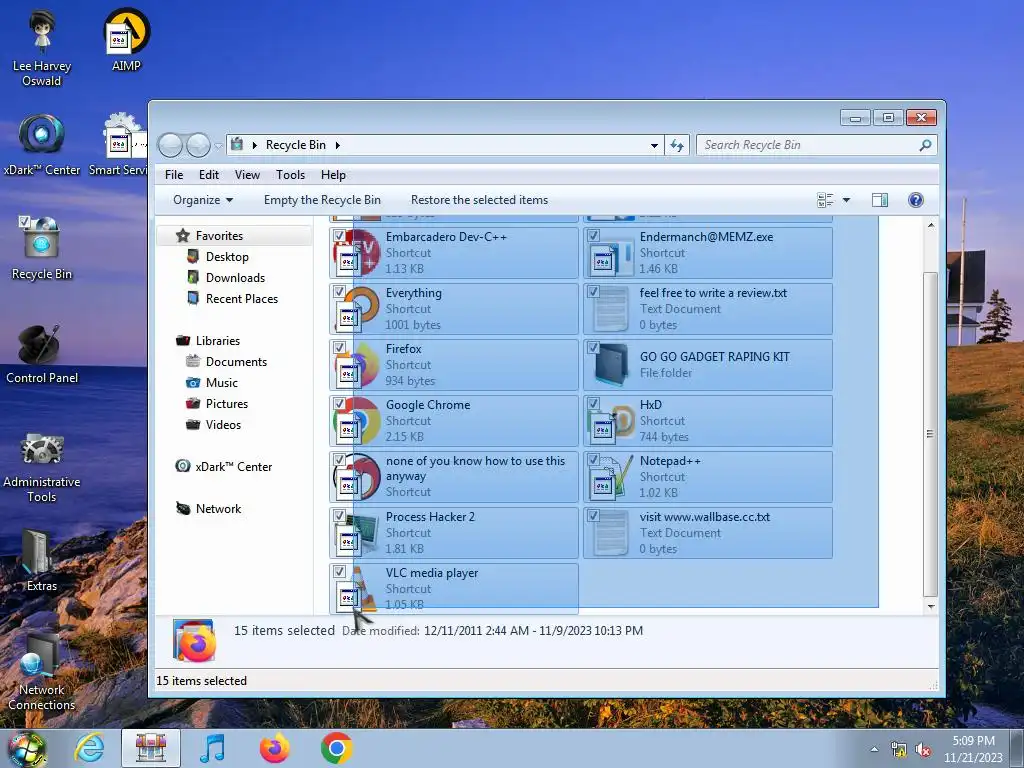The height and width of the screenshot is (768, 1024).
Task: Click the Firefox shortcut icon in the list
Action: pyautogui.click(x=357, y=364)
